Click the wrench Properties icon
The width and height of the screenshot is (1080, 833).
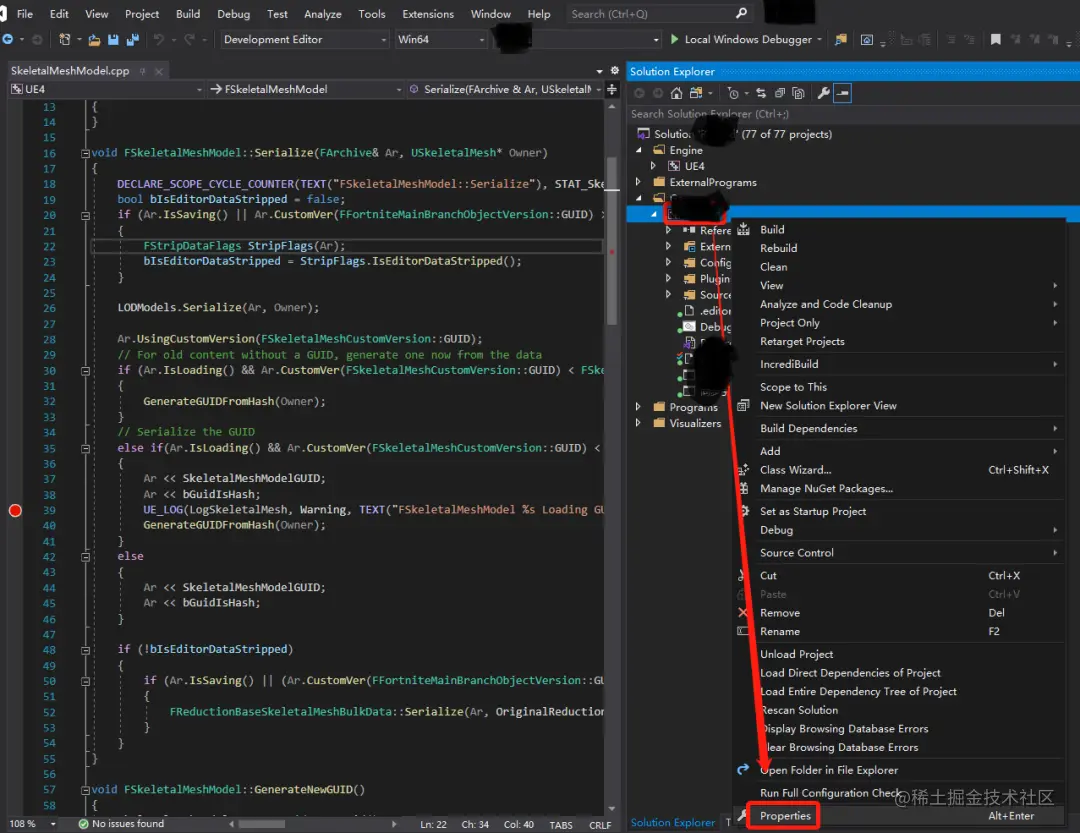pos(823,93)
